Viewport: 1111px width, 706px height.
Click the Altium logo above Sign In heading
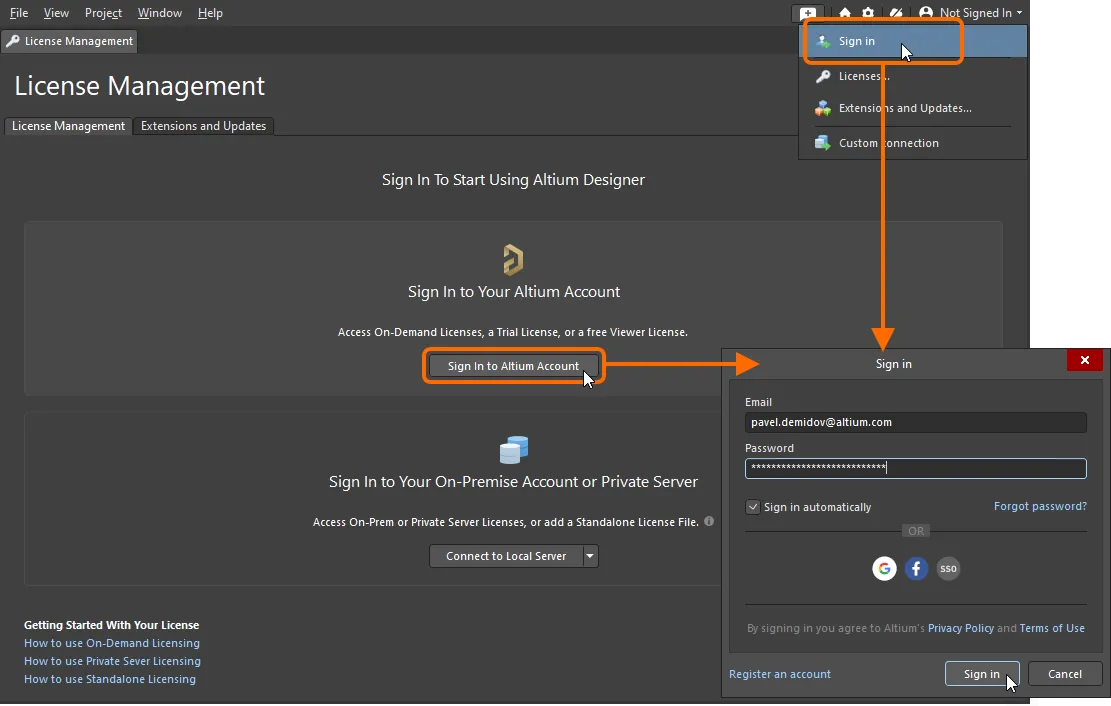(513, 259)
